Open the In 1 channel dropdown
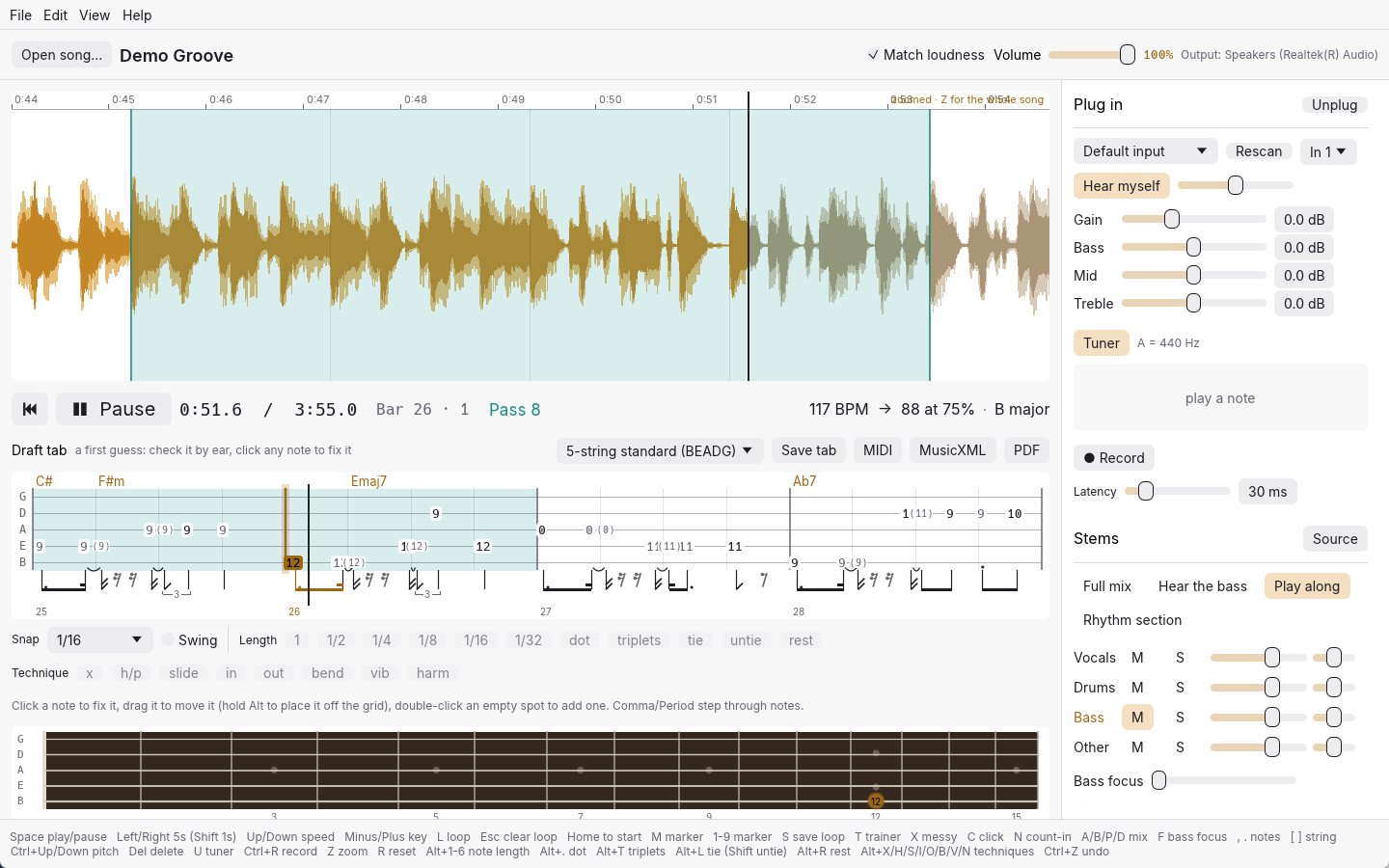This screenshot has width=1389, height=868. tap(1328, 151)
